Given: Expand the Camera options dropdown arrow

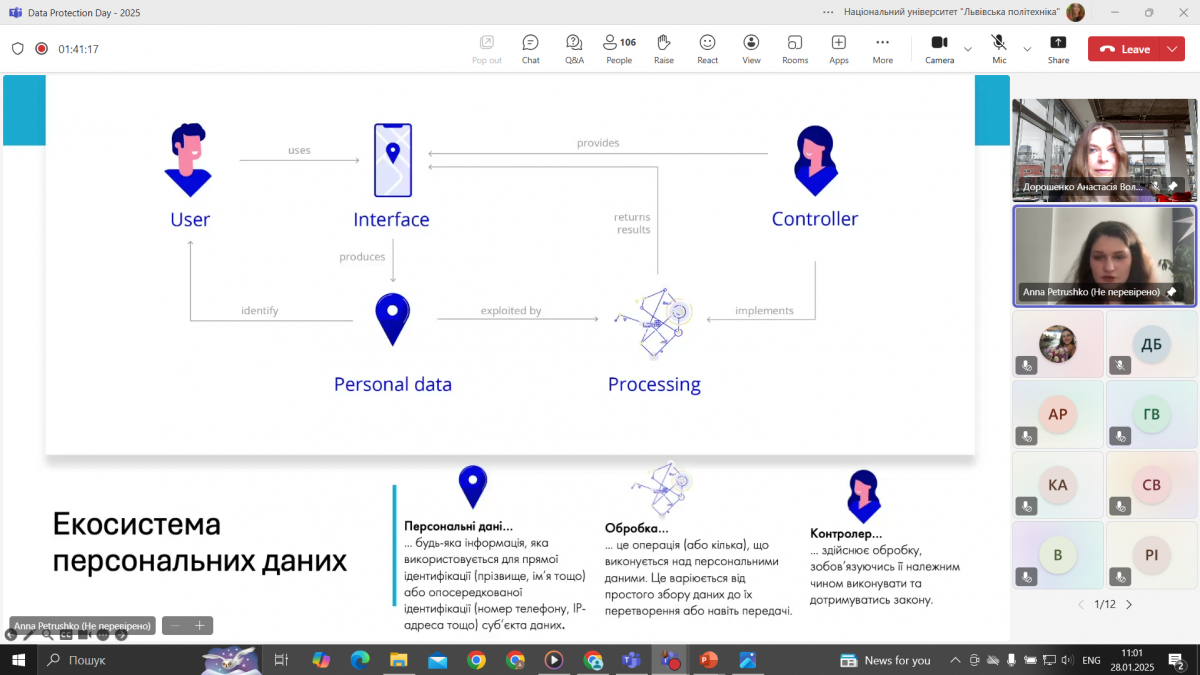Looking at the screenshot, I should tap(968, 49).
